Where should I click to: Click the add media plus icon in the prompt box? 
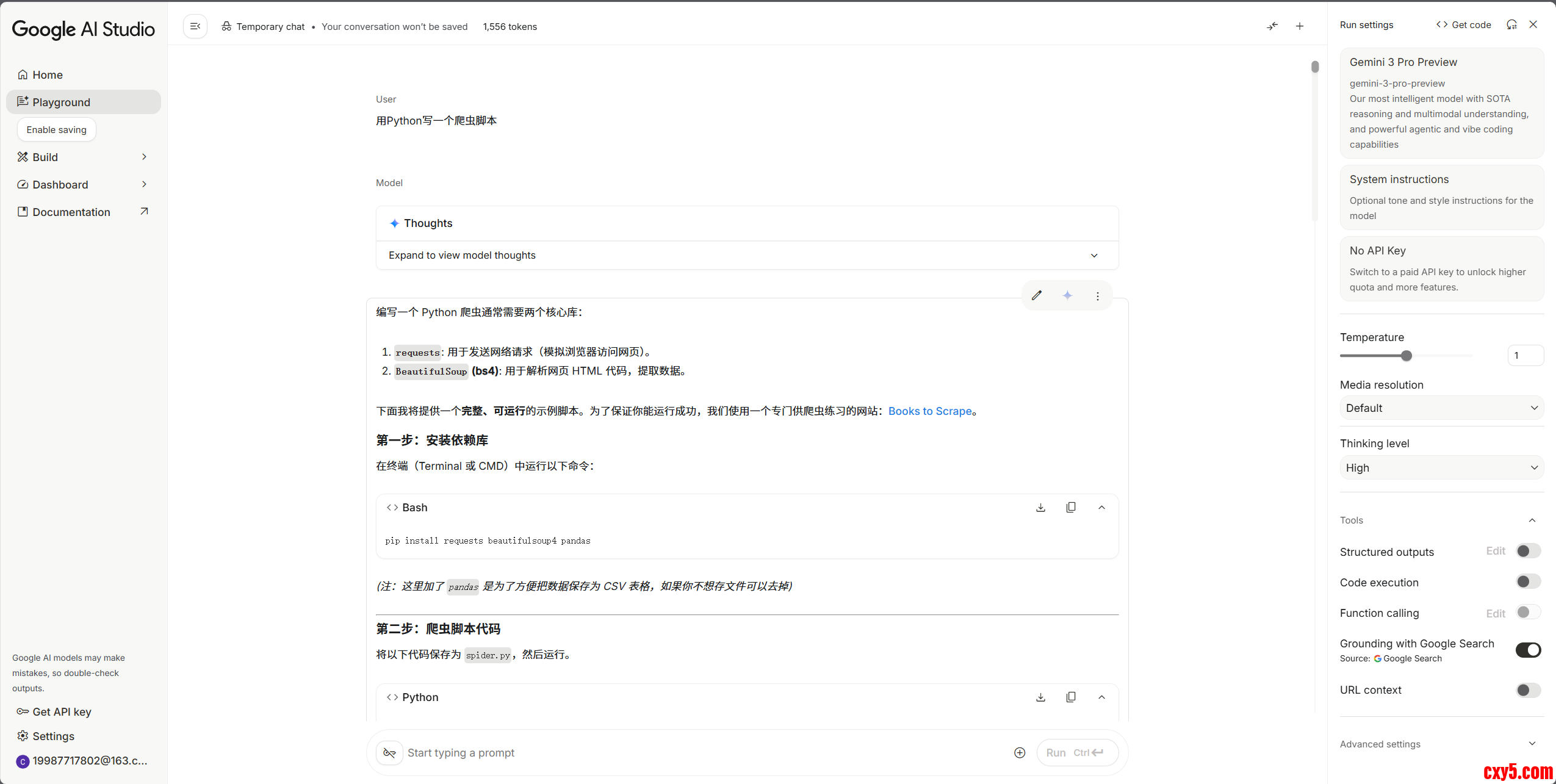click(x=1020, y=753)
